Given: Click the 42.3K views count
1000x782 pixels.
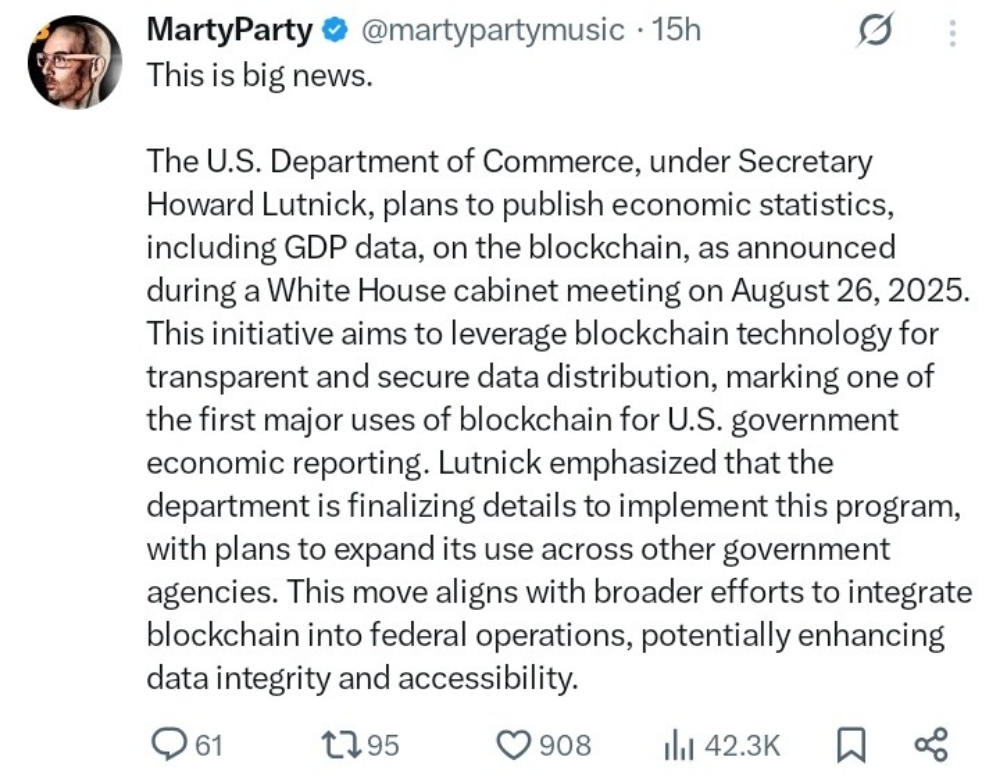Looking at the screenshot, I should click(742, 745).
